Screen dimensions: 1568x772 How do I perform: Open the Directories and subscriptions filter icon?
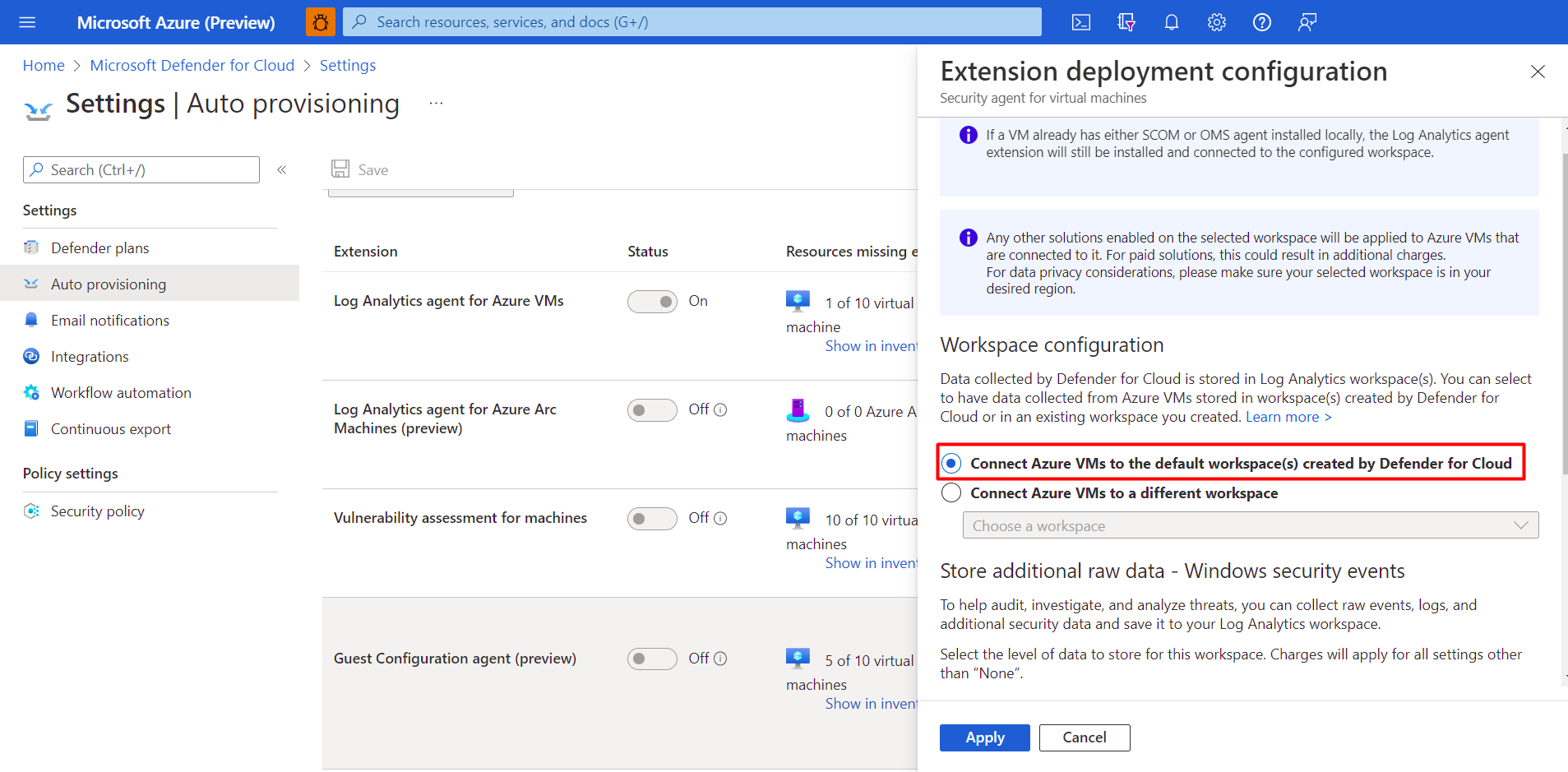coord(1126,22)
